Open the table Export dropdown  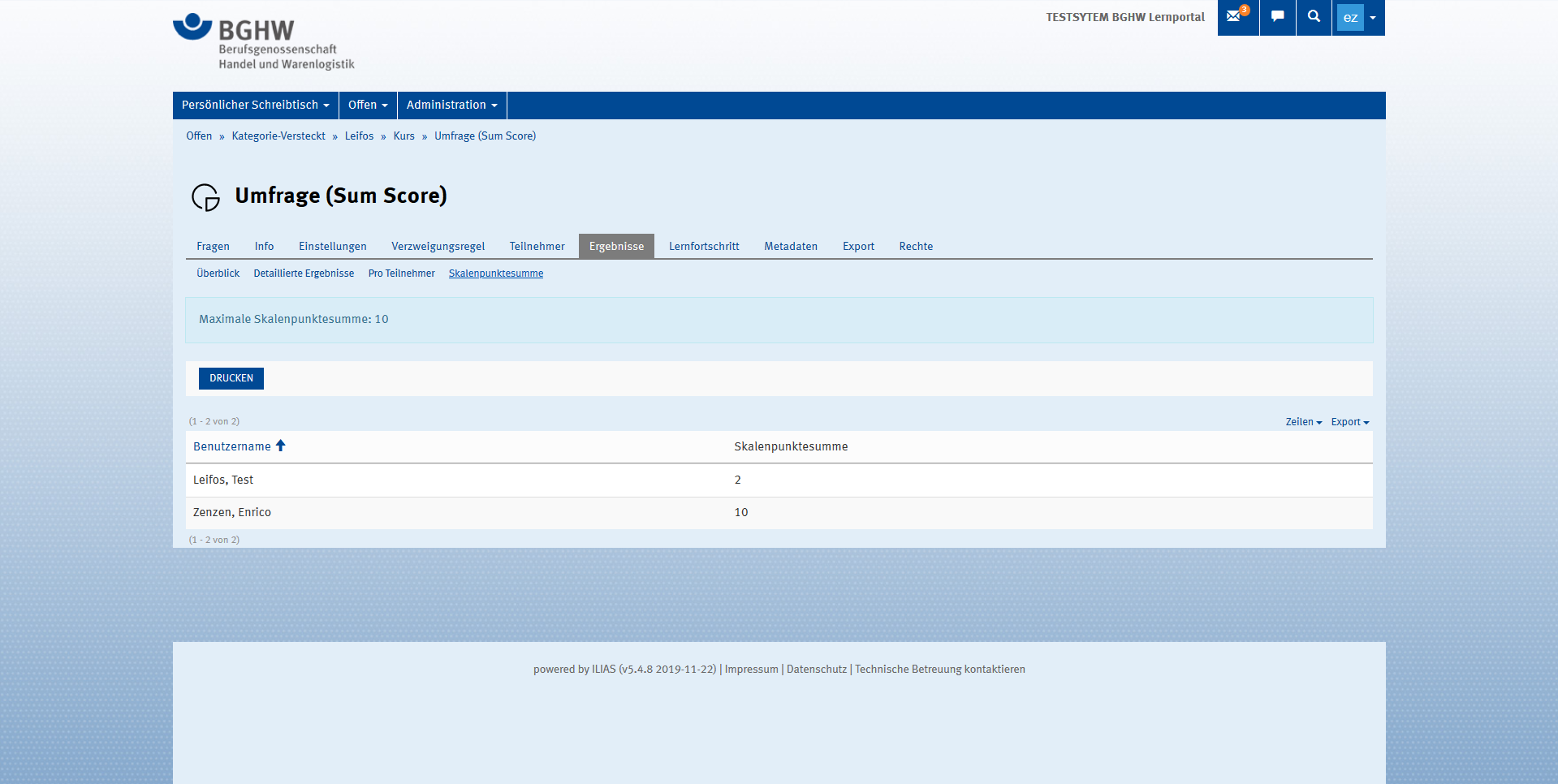coord(1349,422)
